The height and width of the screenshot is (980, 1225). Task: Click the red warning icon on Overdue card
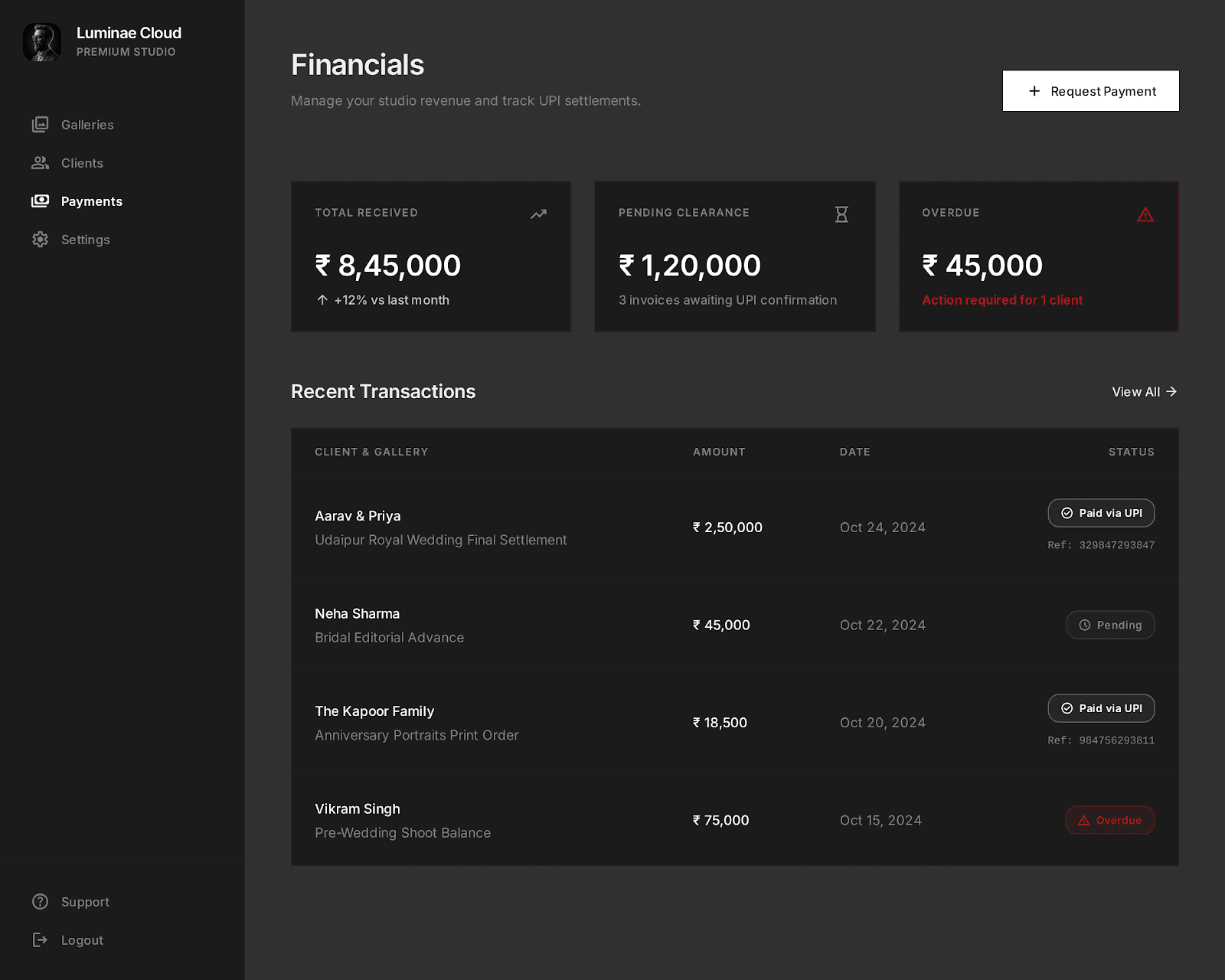tap(1145, 214)
